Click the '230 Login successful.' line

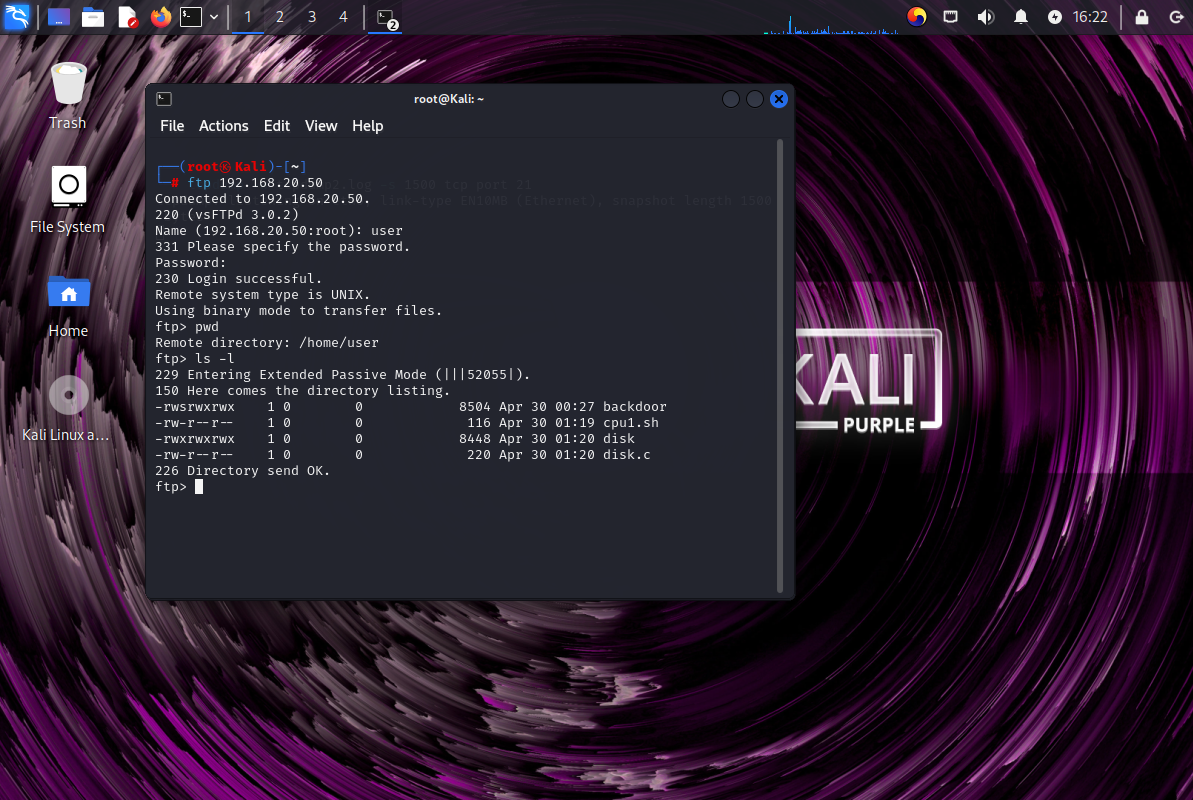pyautogui.click(x=239, y=279)
